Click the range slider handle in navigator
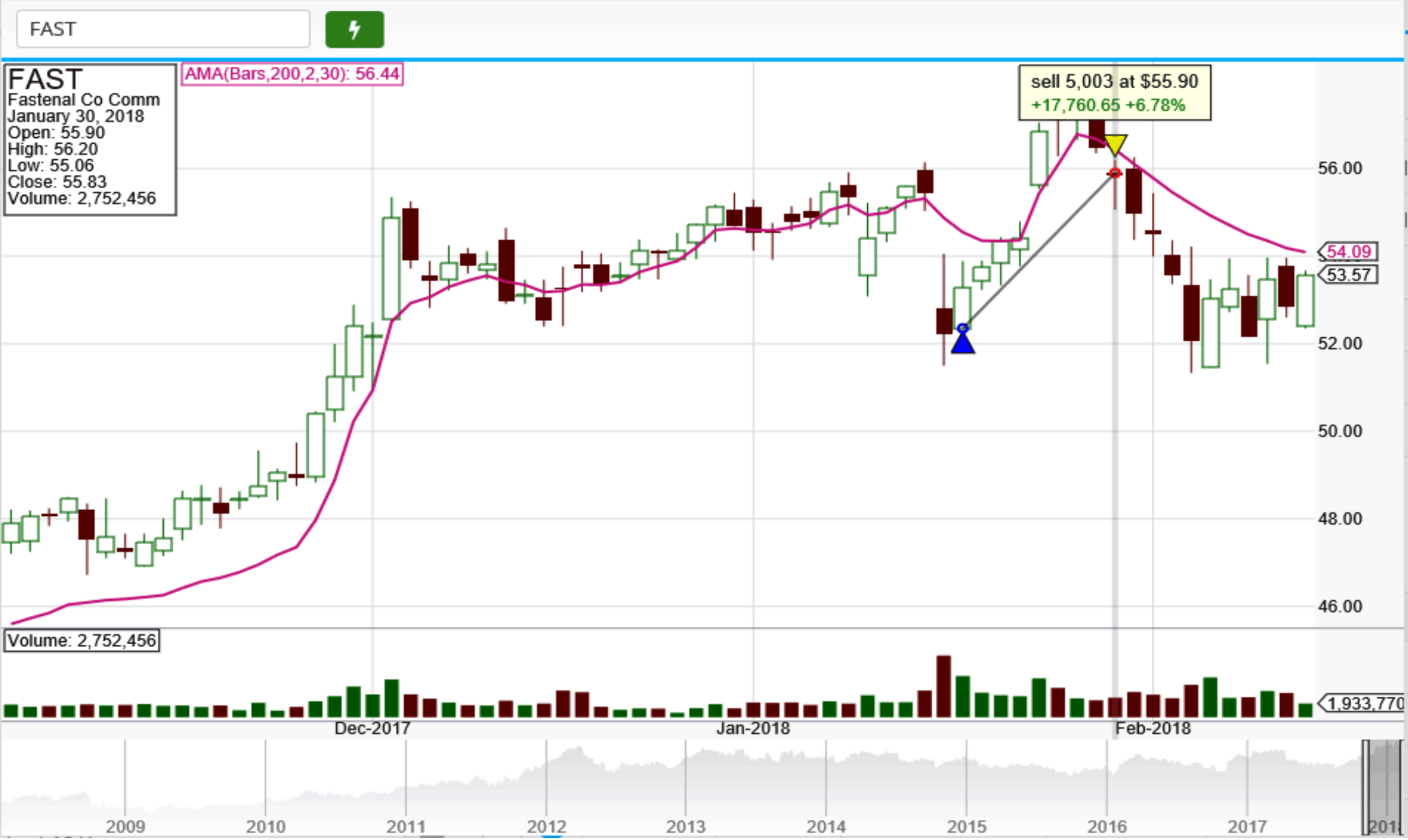 1366,787
